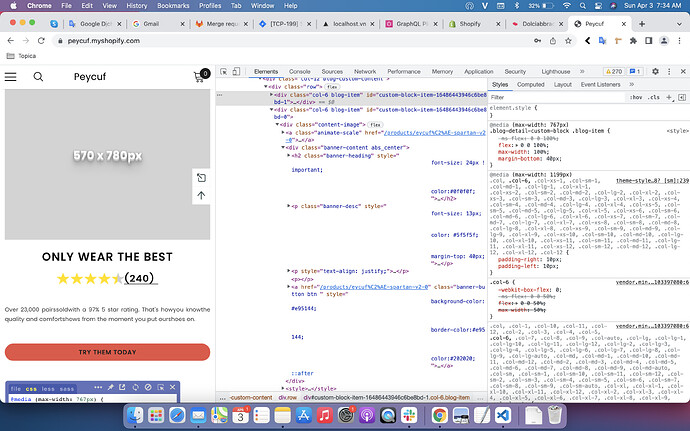Pin the CSS overlay panel

pyautogui.click(x=110, y=387)
